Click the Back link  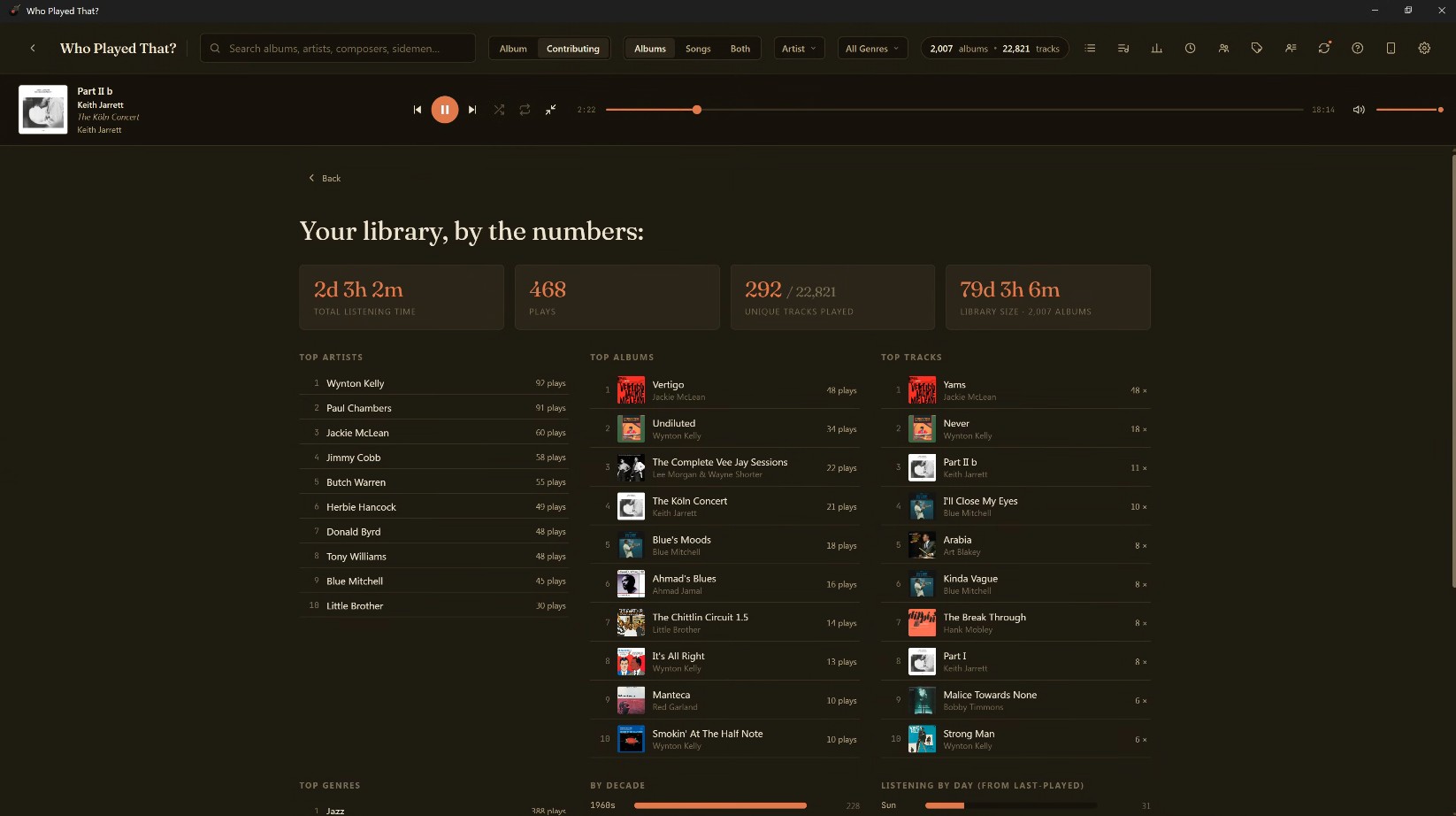point(325,178)
